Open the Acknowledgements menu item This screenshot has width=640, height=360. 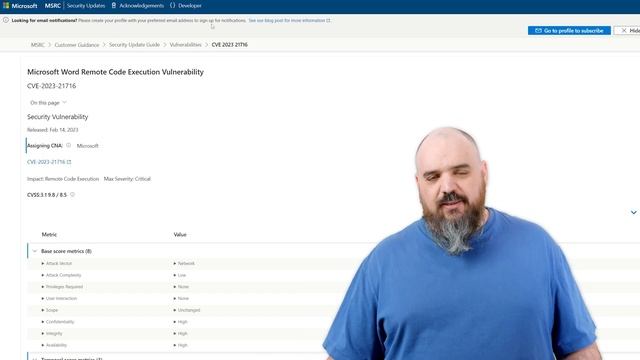[x=141, y=6]
